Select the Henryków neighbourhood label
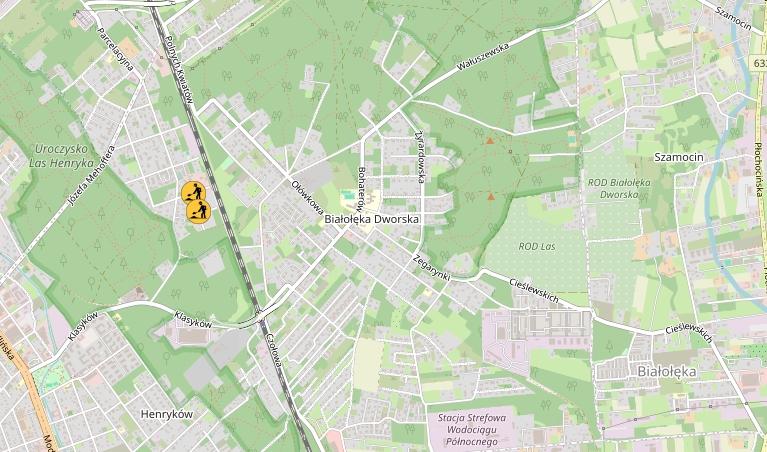This screenshot has height=452, width=767. pos(167,414)
